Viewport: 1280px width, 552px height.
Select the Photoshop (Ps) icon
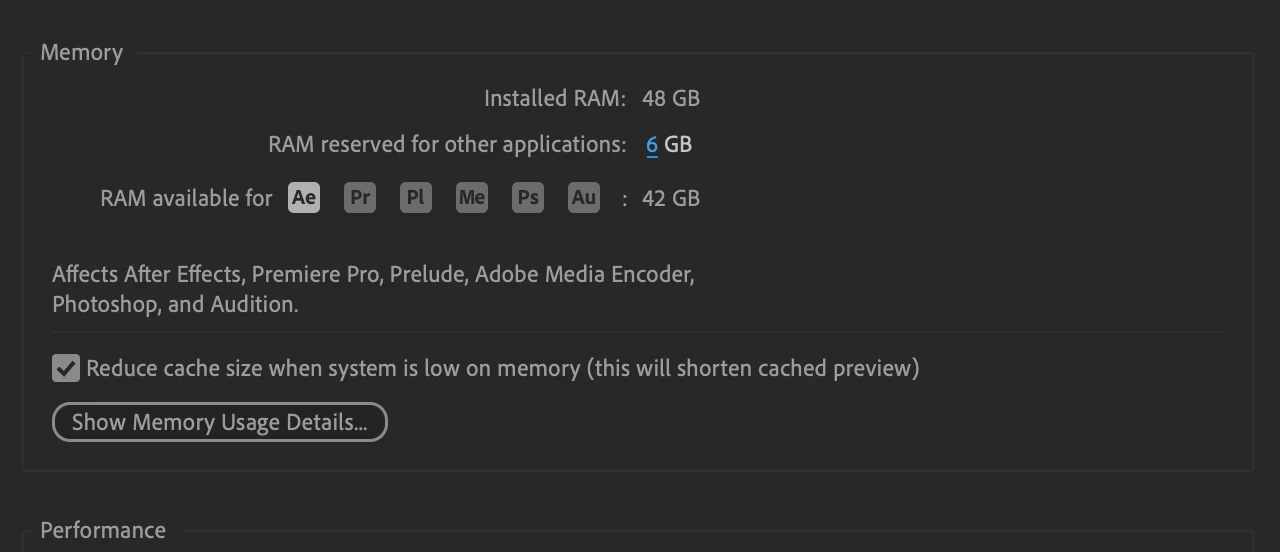point(528,197)
